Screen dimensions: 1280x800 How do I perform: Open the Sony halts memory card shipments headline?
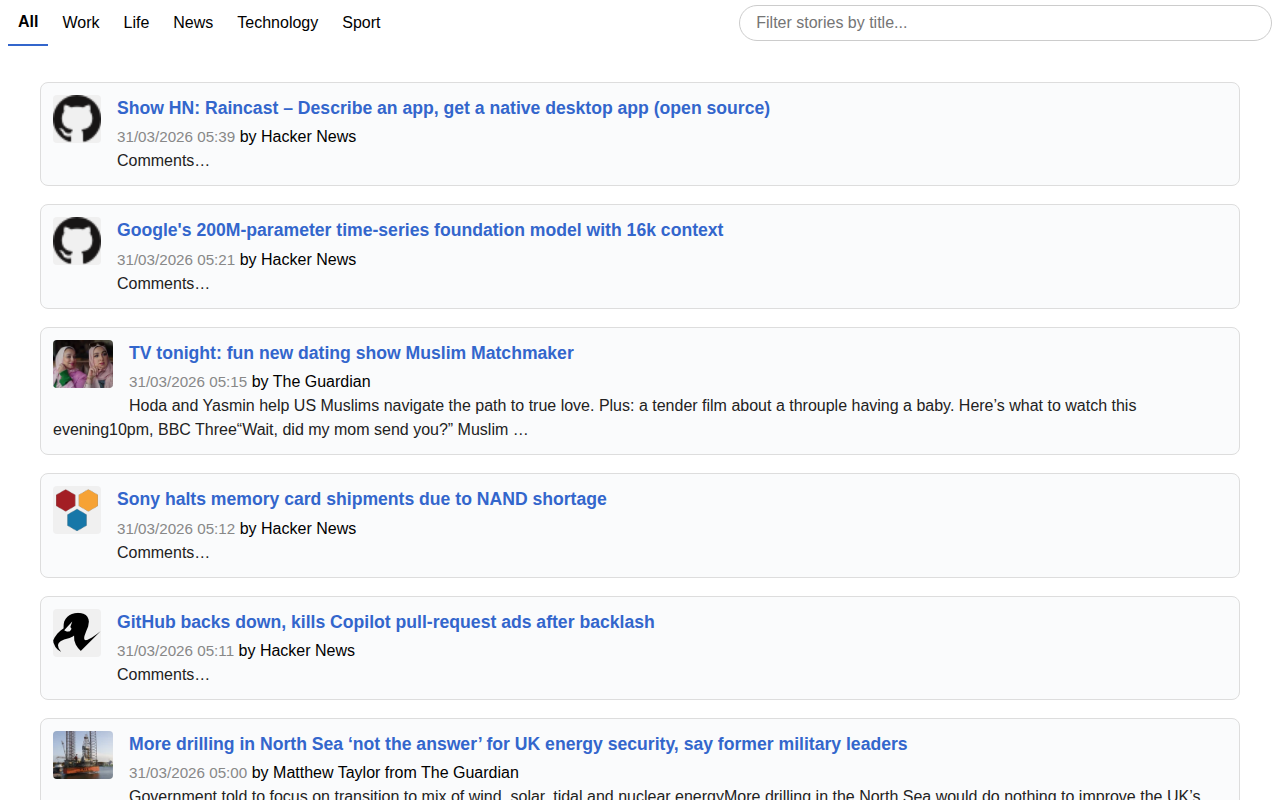click(x=362, y=499)
